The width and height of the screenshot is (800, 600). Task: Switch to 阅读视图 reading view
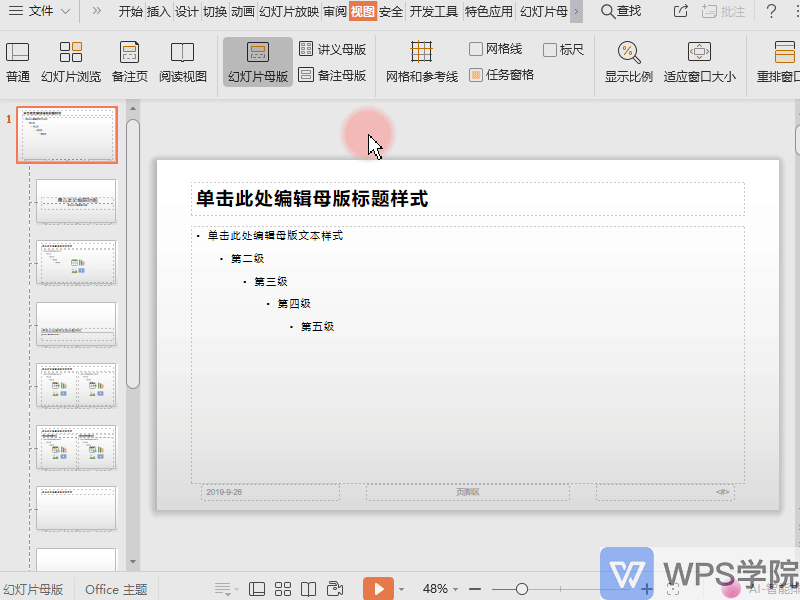pyautogui.click(x=182, y=61)
